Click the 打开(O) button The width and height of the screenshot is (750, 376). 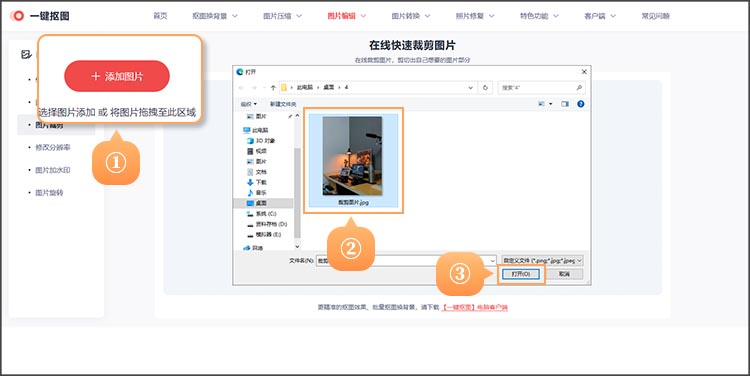[520, 274]
